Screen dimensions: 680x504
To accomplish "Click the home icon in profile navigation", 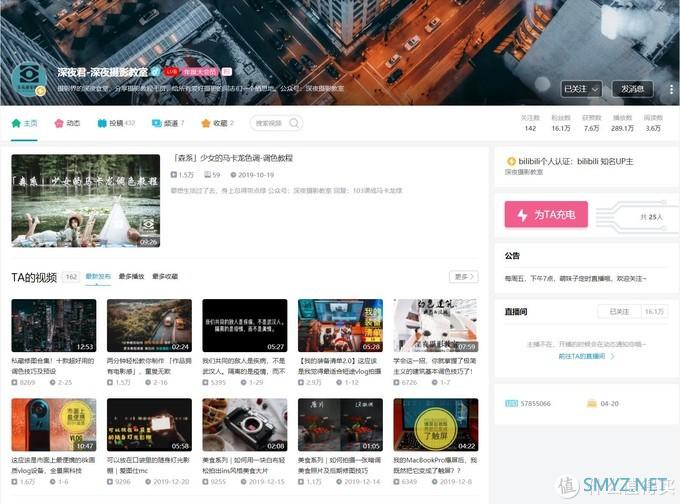I will pos(16,123).
